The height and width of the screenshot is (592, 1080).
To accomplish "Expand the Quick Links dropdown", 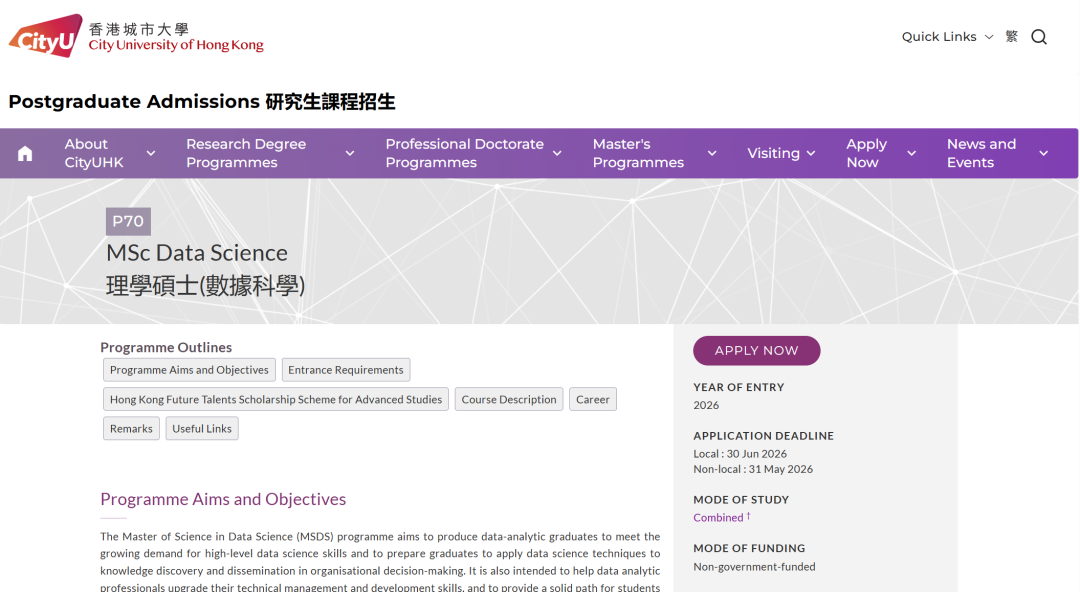I will [947, 37].
